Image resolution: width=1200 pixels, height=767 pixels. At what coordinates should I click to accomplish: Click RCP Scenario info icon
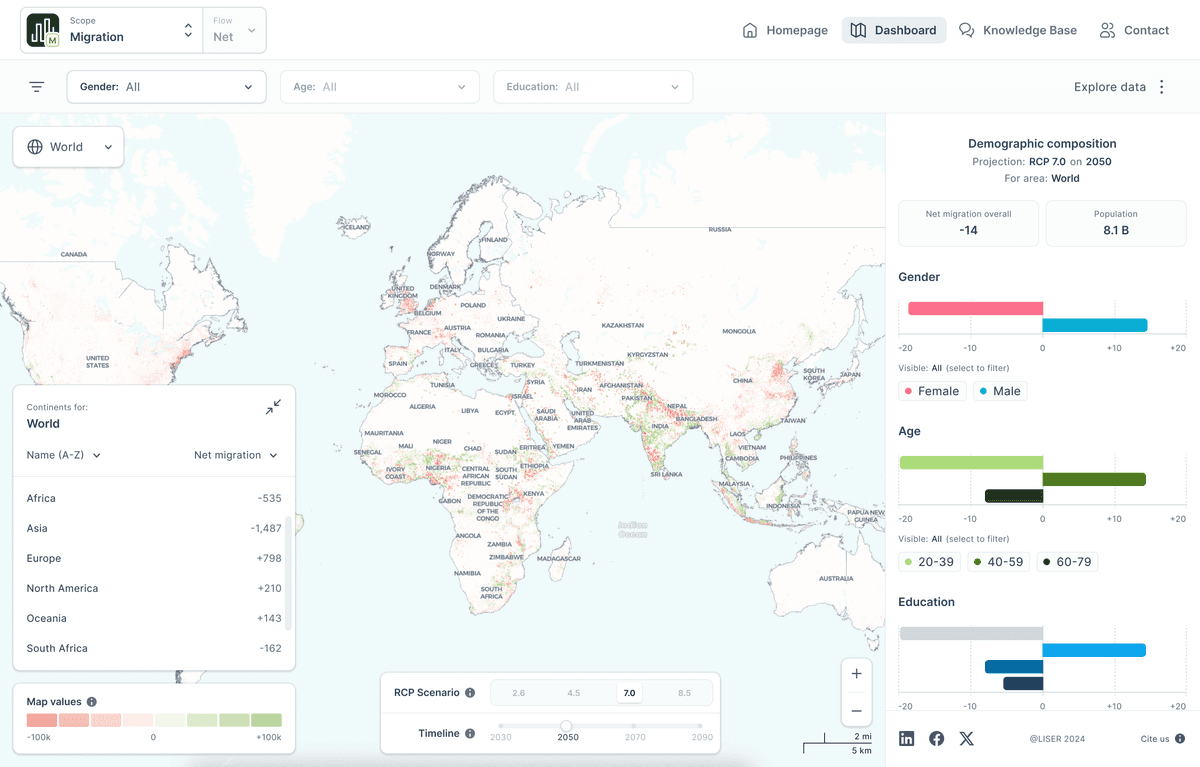click(470, 692)
